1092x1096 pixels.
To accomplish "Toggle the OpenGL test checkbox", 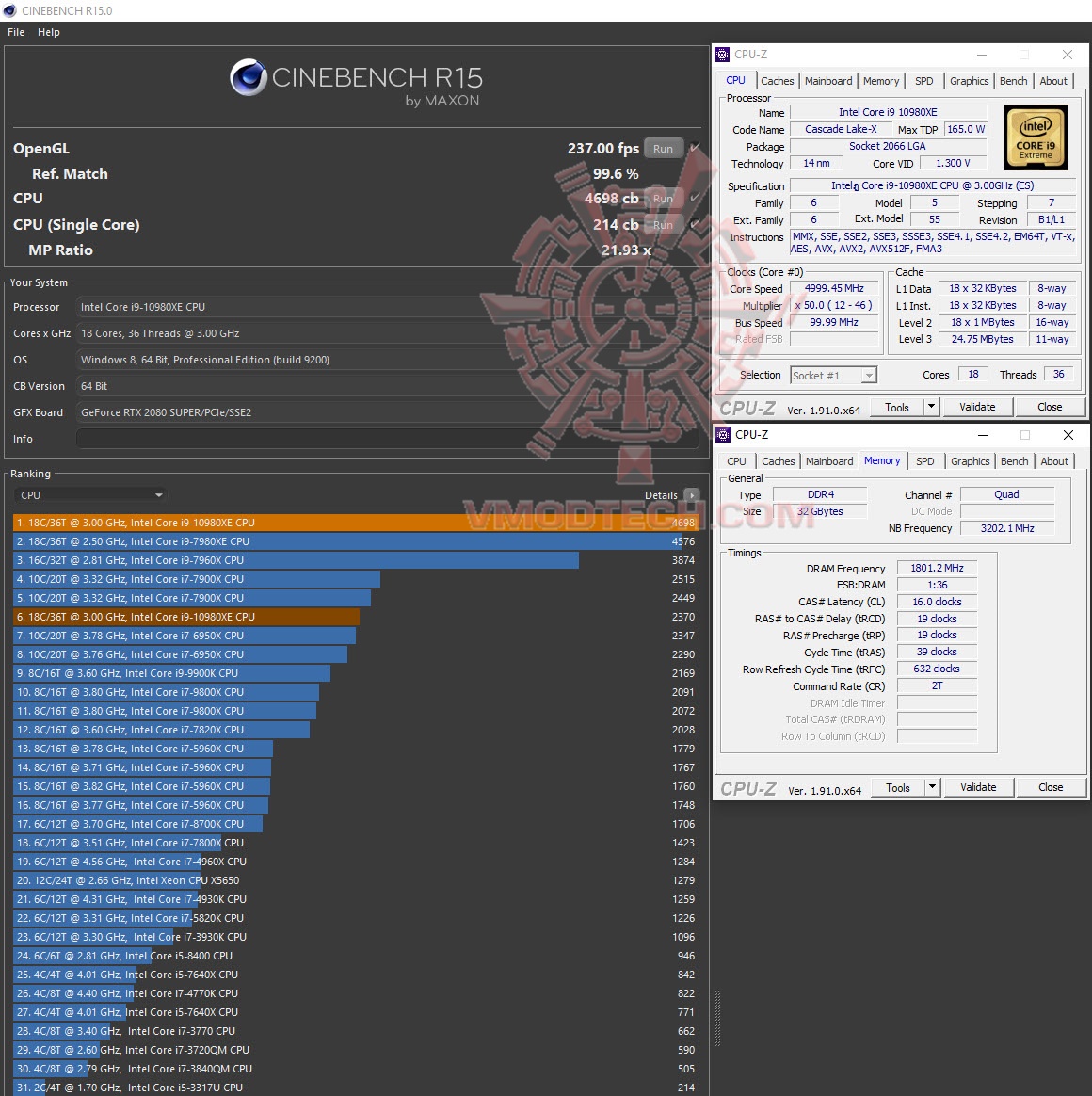I will (695, 148).
